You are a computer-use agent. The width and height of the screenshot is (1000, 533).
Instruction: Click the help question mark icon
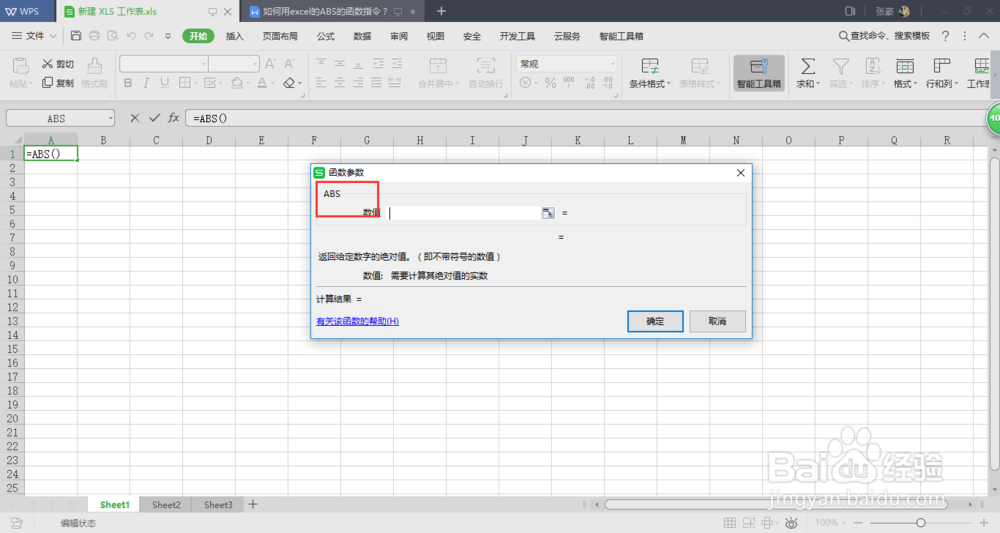[946, 36]
